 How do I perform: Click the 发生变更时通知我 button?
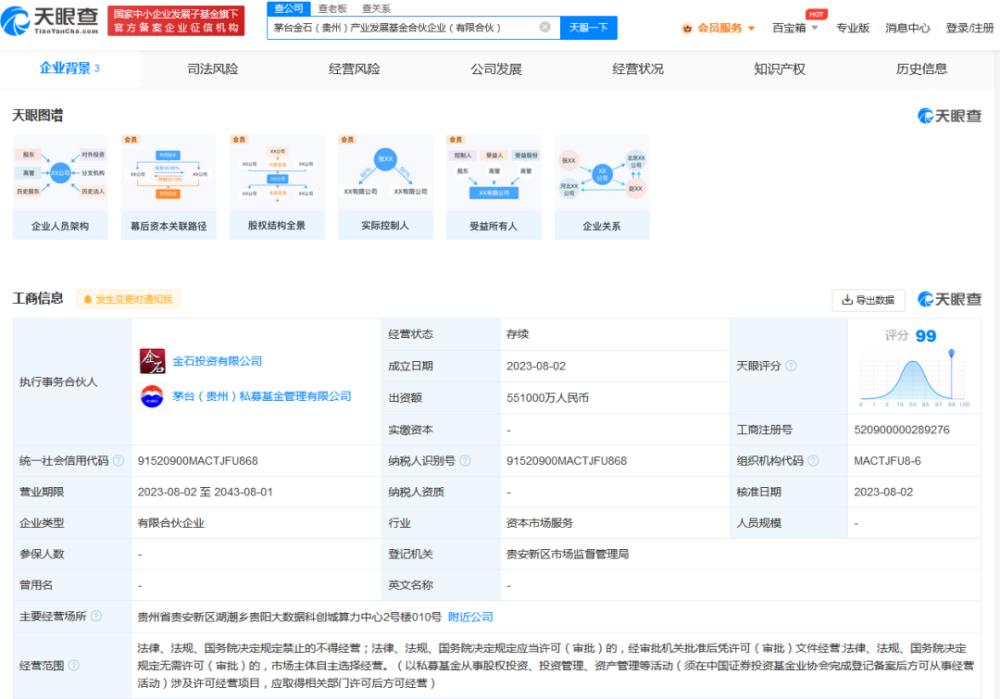(128, 299)
